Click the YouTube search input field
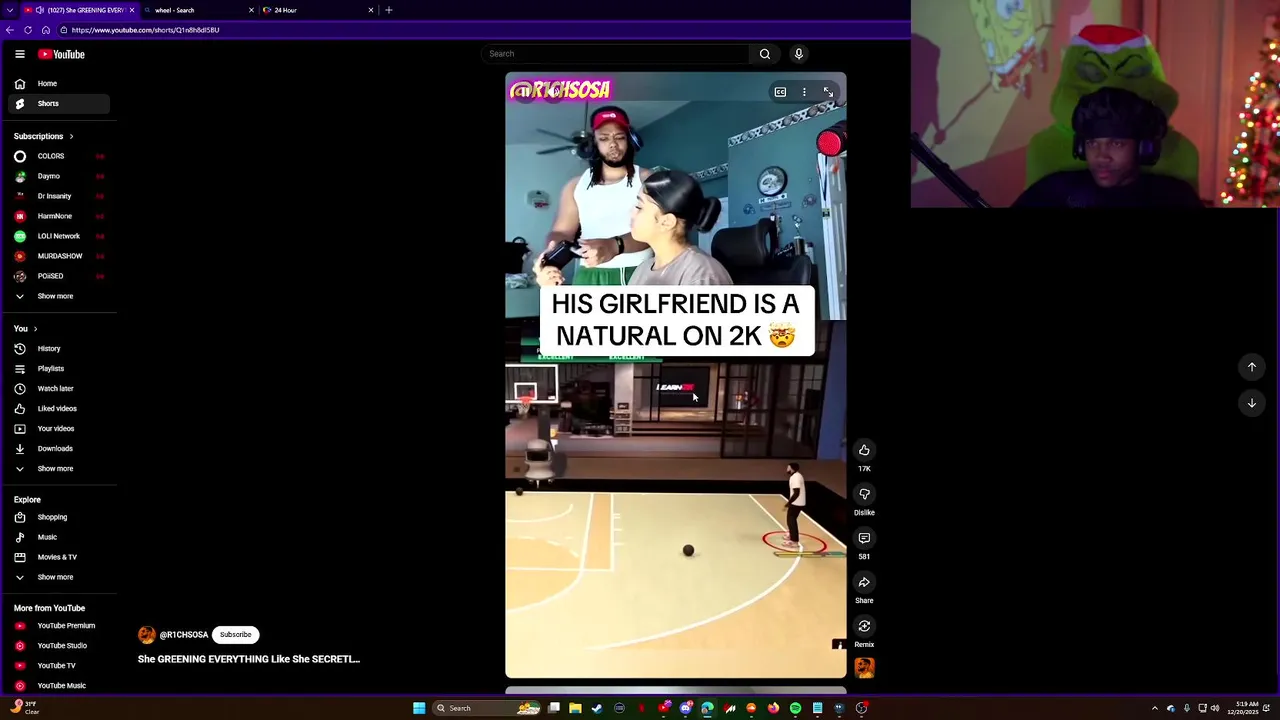Screen dimensions: 1280x720 (615, 54)
